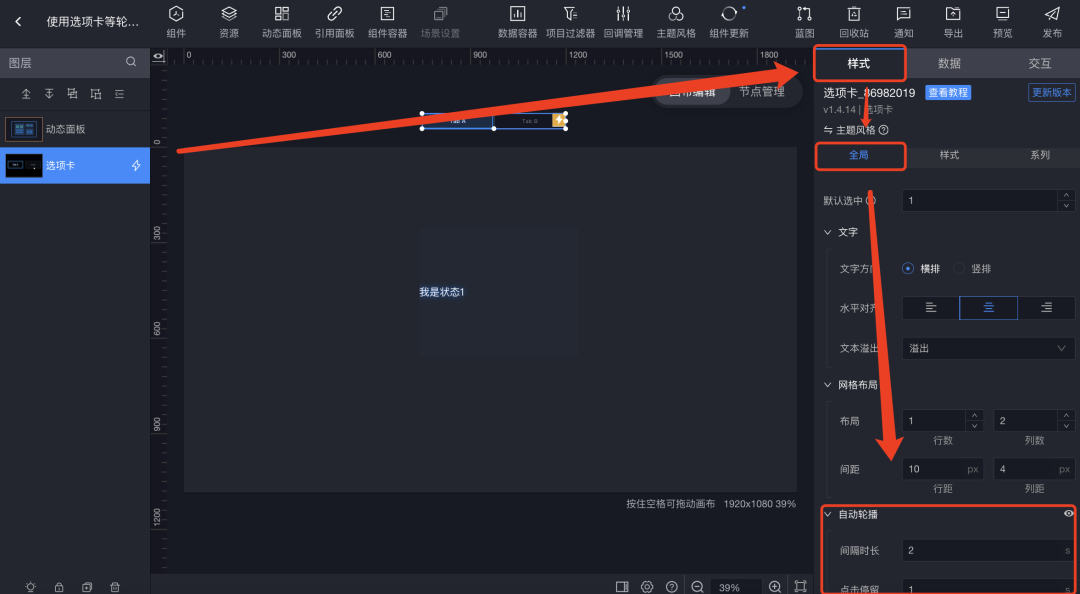The height and width of the screenshot is (594, 1080).
Task: Select the 选项卡 layer
Action: coord(75,165)
